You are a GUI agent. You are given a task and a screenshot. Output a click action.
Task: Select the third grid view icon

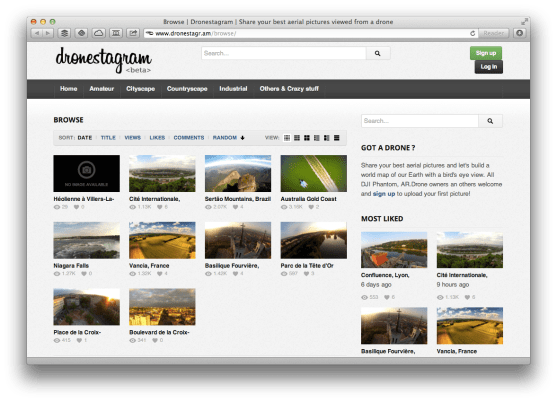click(x=307, y=138)
